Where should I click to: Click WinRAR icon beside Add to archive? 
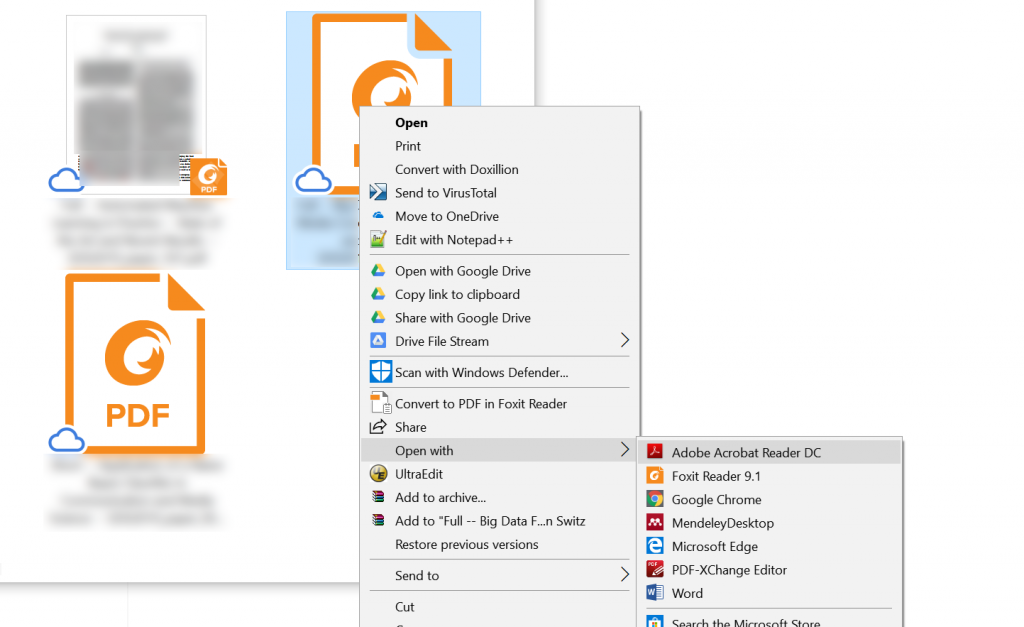378,496
